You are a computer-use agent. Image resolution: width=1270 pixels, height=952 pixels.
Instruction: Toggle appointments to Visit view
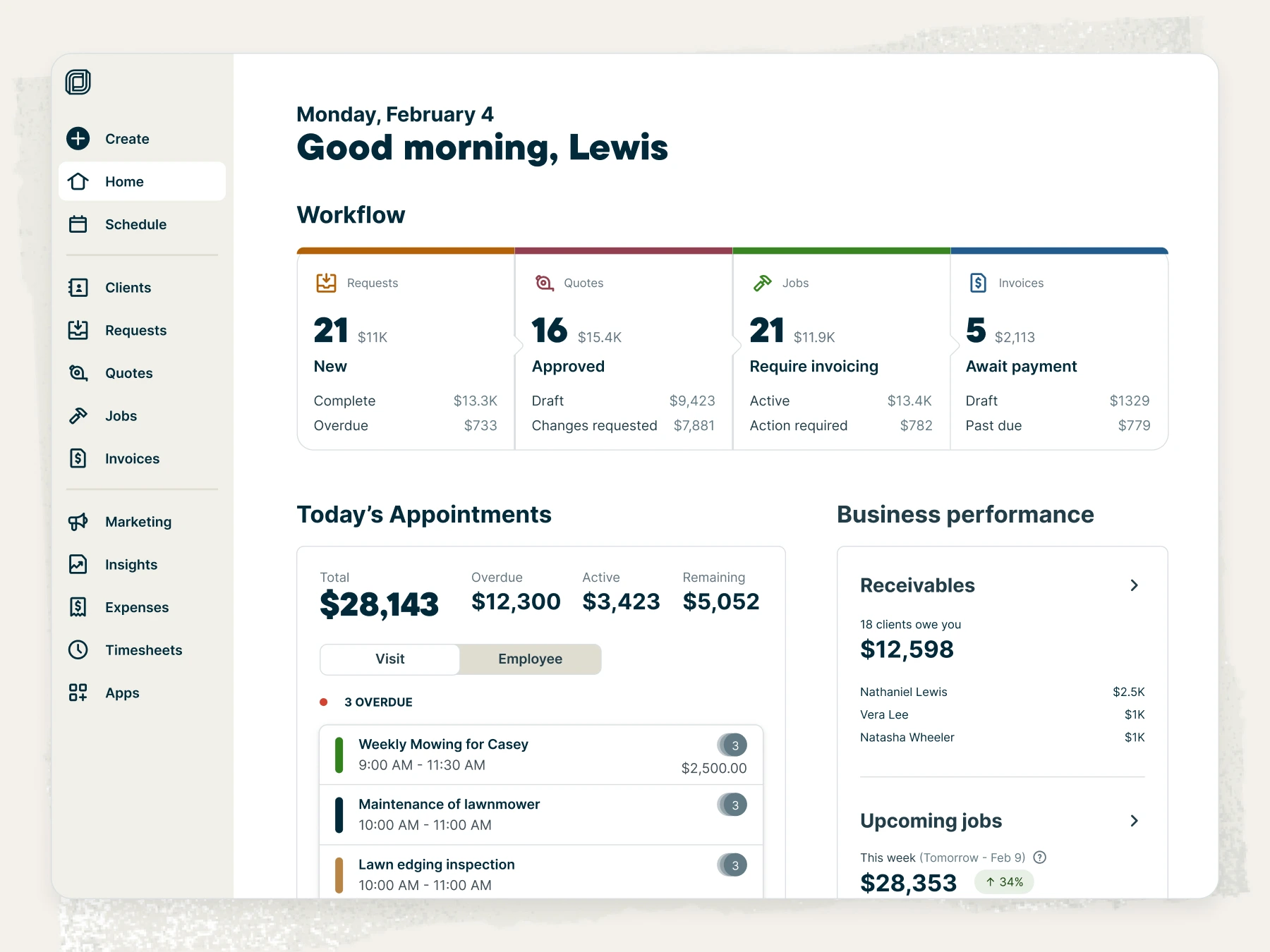pyautogui.click(x=389, y=659)
